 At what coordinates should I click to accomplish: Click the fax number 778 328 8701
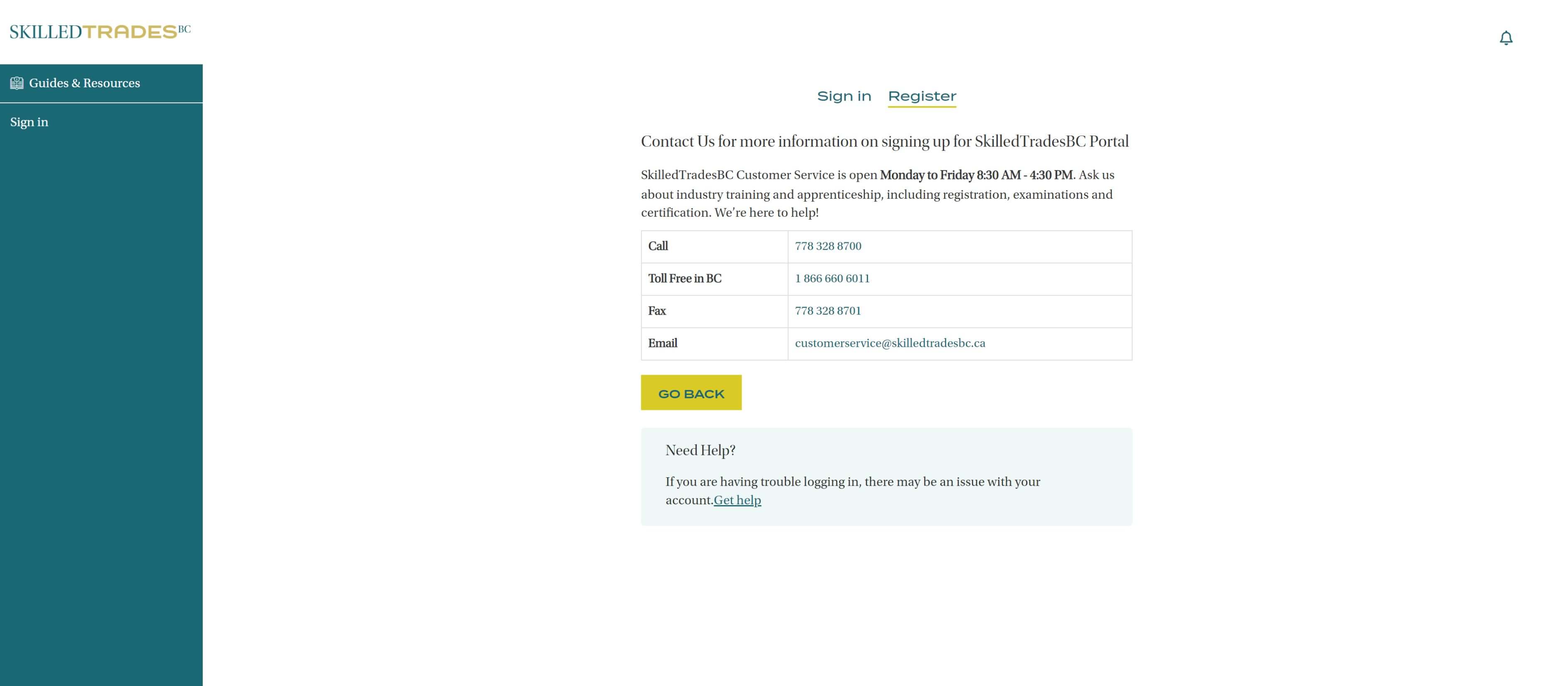(x=828, y=311)
